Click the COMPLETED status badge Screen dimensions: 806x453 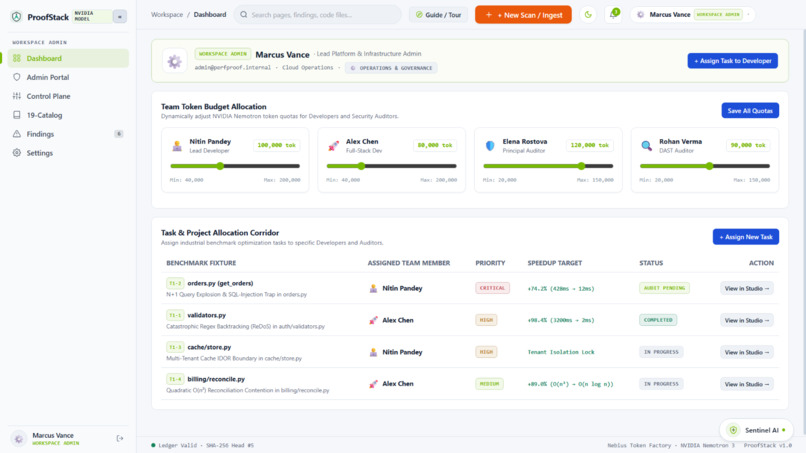pos(658,320)
